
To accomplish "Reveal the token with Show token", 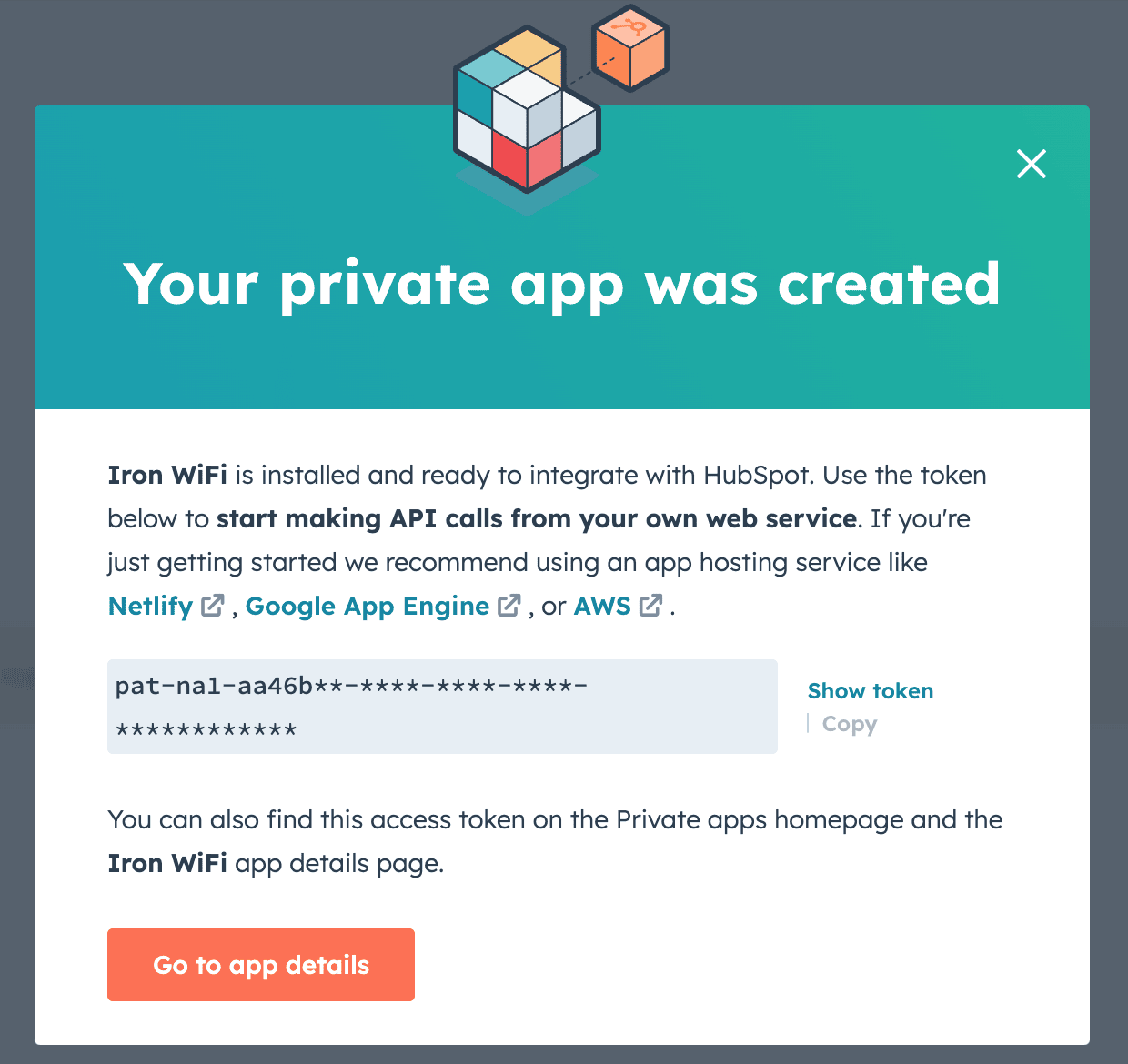I will pos(871,691).
